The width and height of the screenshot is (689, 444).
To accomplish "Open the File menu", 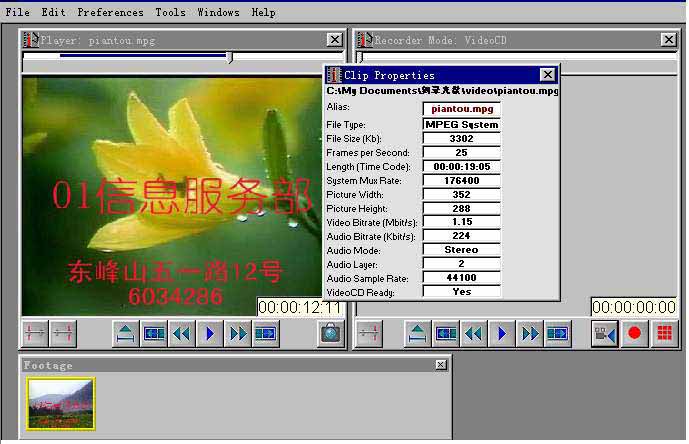I will [18, 12].
